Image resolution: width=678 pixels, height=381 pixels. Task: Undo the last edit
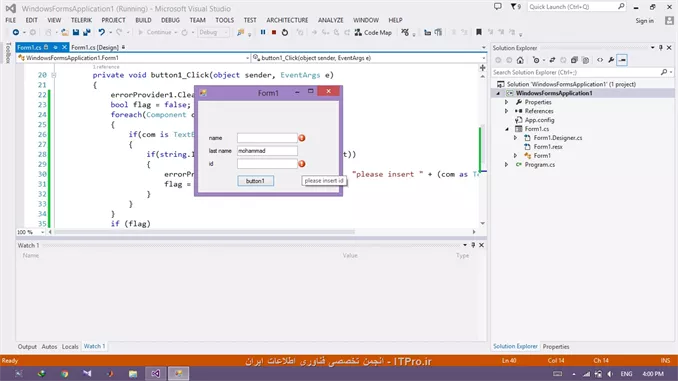click(x=102, y=32)
